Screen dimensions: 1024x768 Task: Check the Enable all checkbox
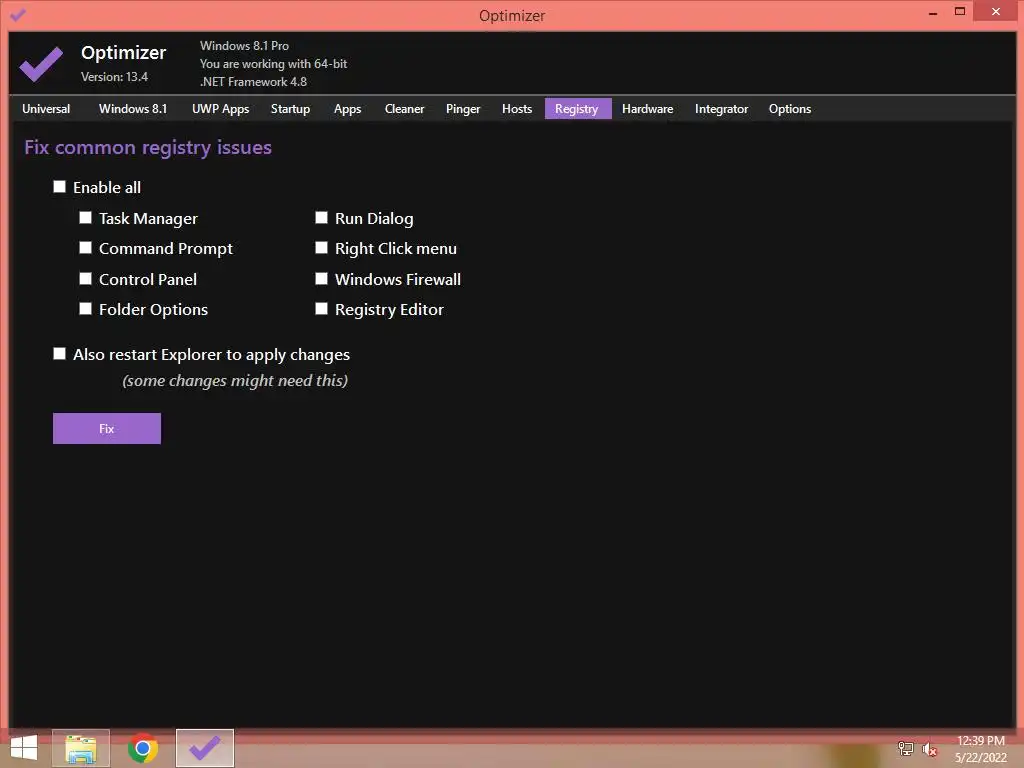[x=59, y=187]
